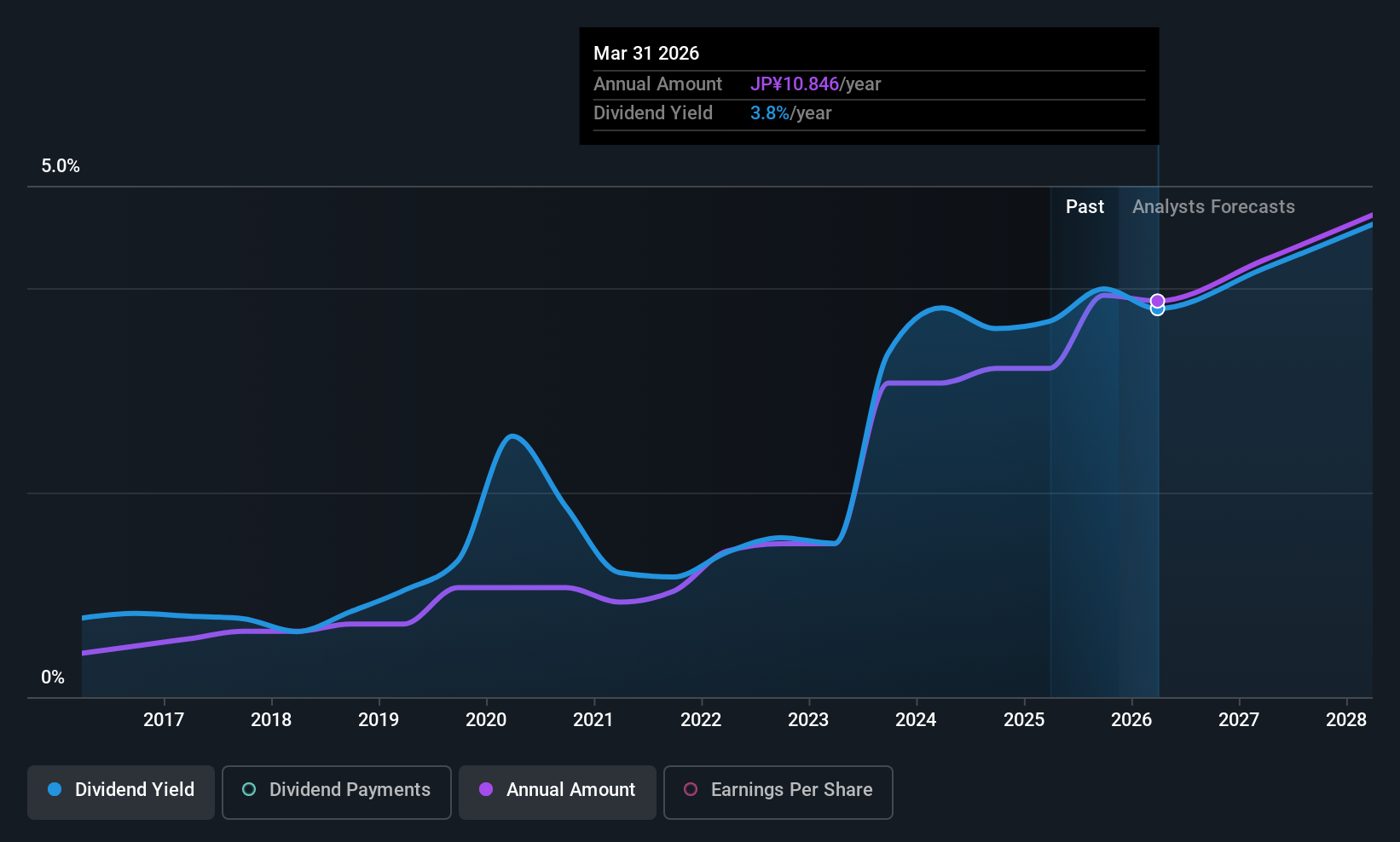The image size is (1400, 842).
Task: Toggle the Dividend Payments series visibility
Action: tap(336, 791)
